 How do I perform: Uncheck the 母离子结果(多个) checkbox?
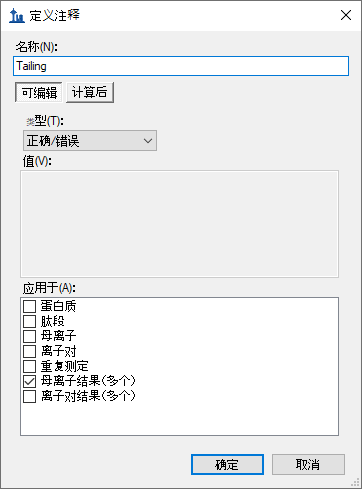(x=29, y=381)
